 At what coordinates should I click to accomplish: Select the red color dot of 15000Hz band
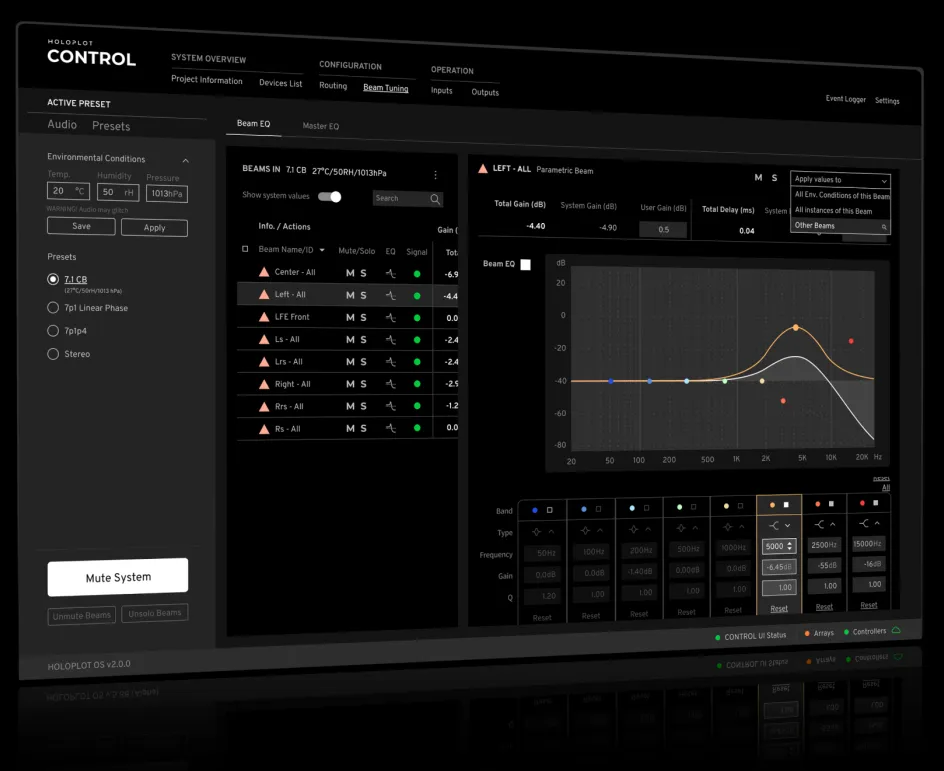(862, 503)
